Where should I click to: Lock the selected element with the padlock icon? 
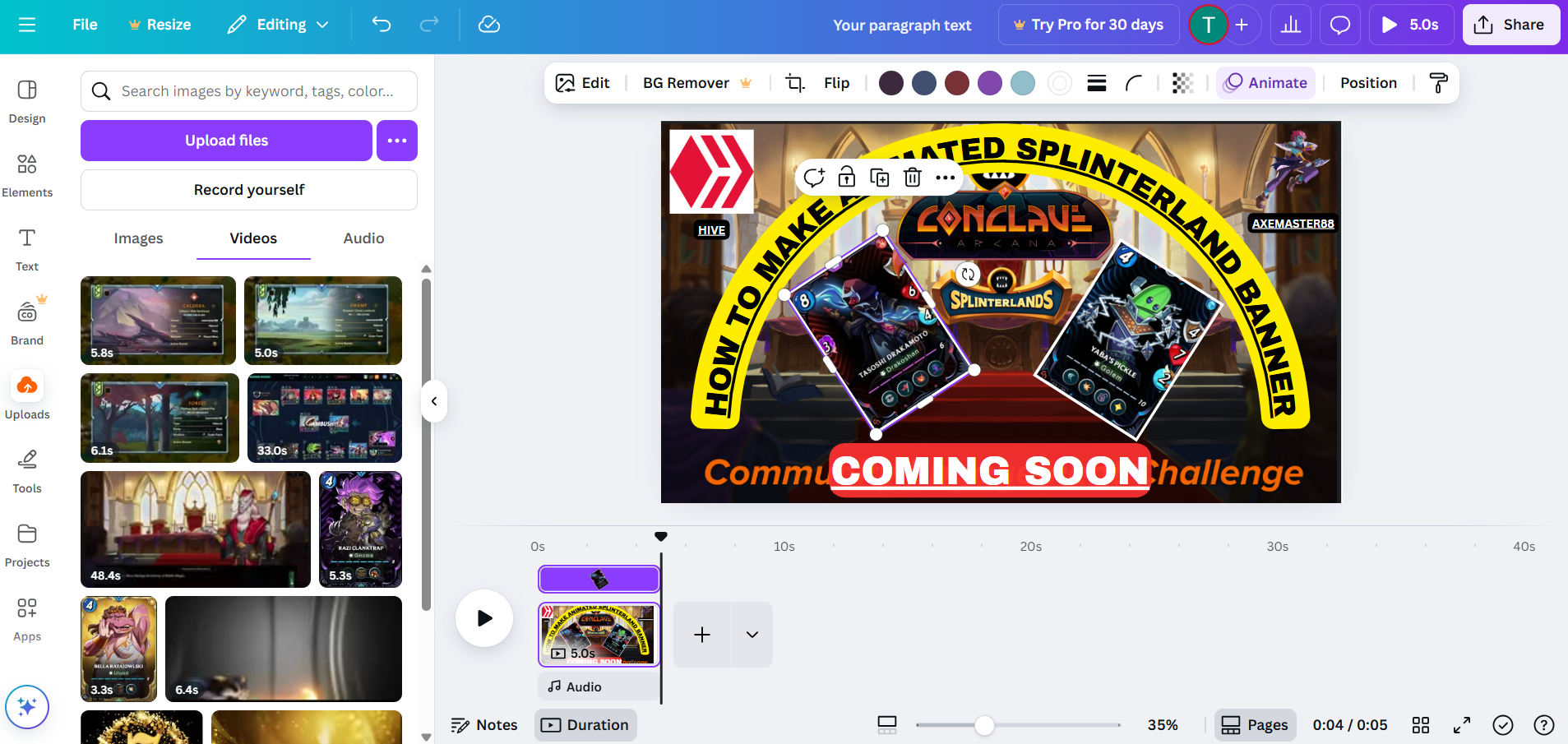[x=847, y=178]
